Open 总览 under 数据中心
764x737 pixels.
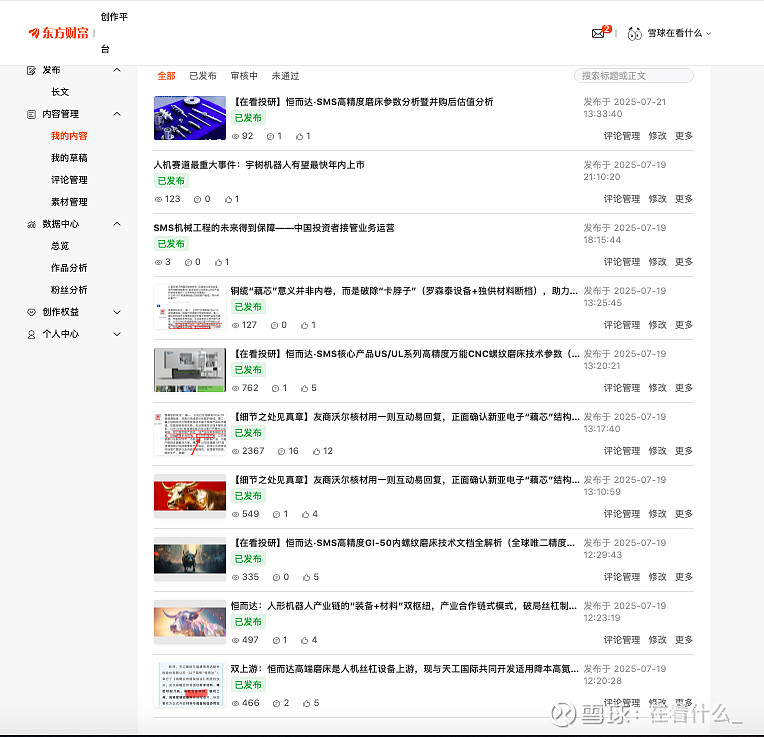point(60,246)
